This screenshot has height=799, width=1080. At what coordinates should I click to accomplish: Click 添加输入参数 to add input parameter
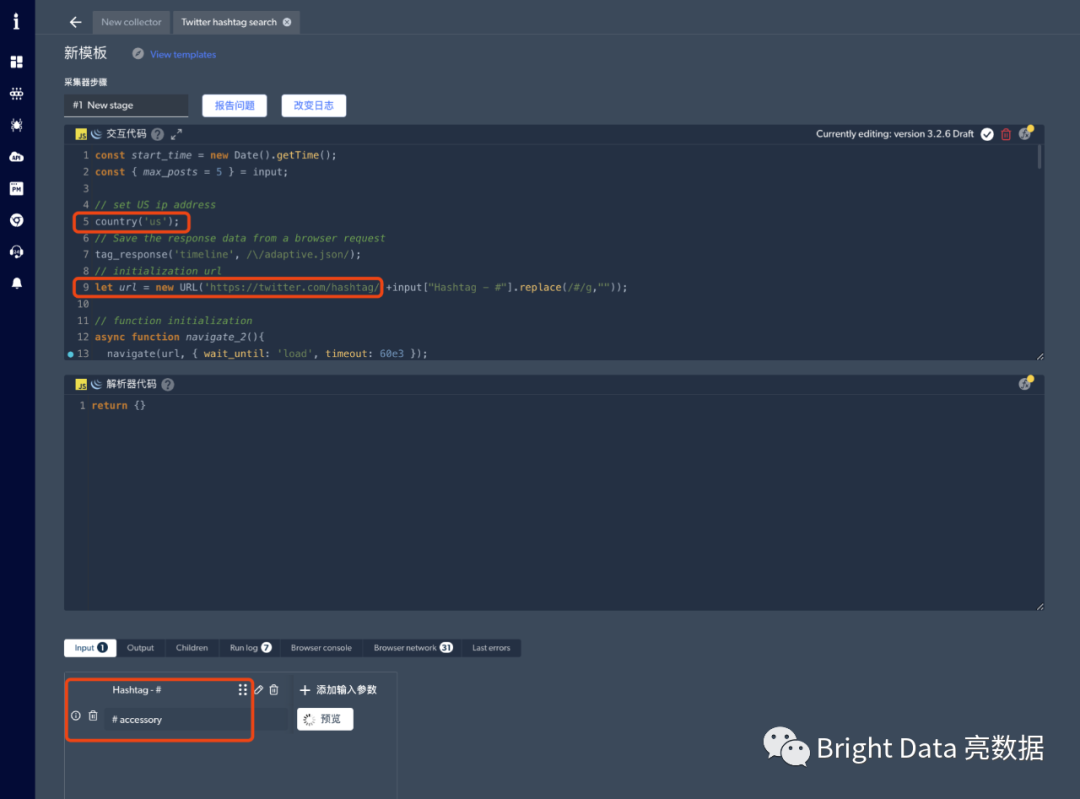[x=338, y=689]
